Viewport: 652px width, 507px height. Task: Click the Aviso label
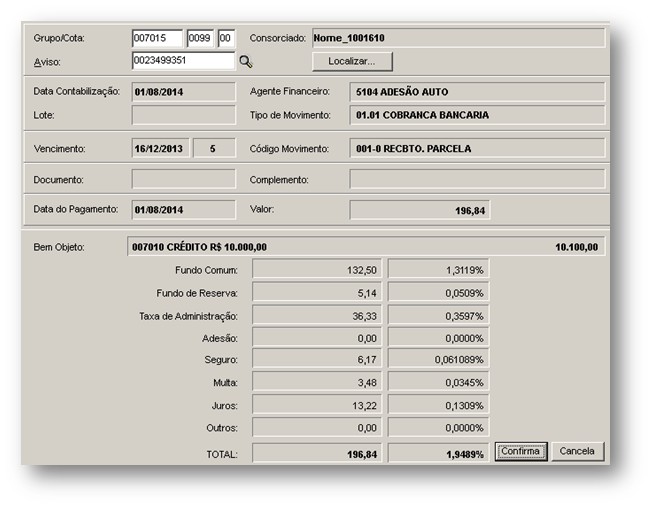pos(47,62)
